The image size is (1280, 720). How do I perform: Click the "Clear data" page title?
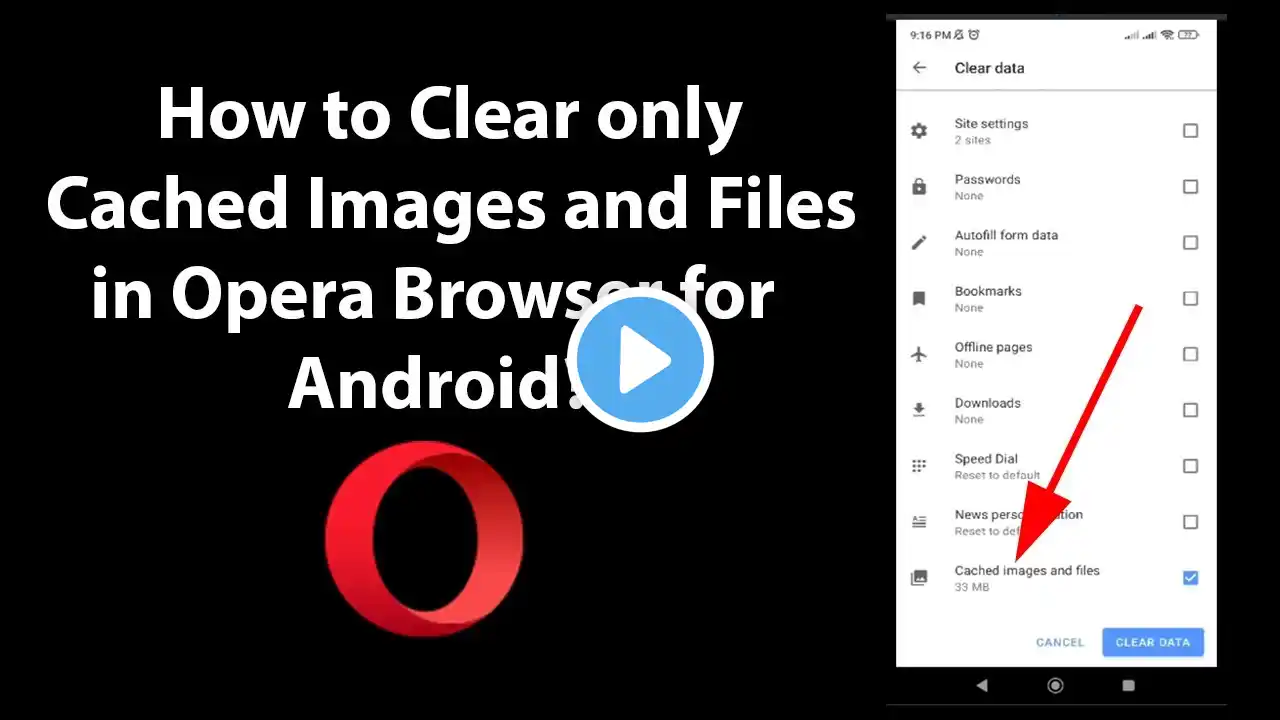(989, 68)
